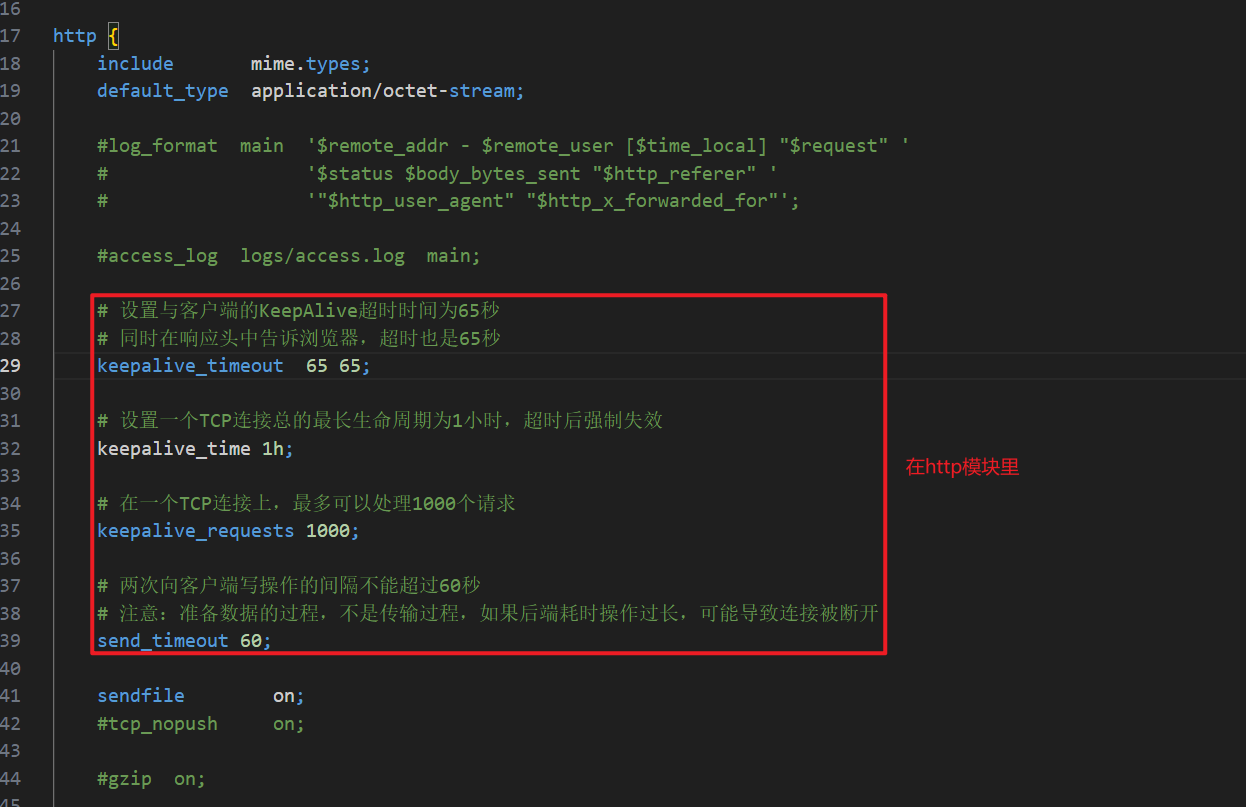Select the "send_timeout" directive
Image resolution: width=1246 pixels, height=807 pixels.
163,641
